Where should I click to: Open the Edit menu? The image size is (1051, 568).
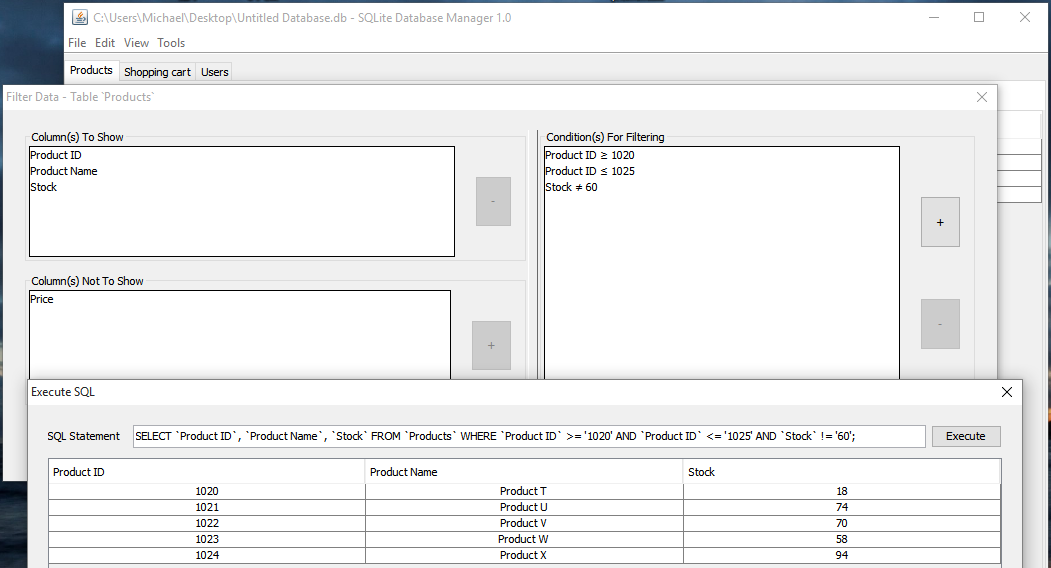(105, 43)
